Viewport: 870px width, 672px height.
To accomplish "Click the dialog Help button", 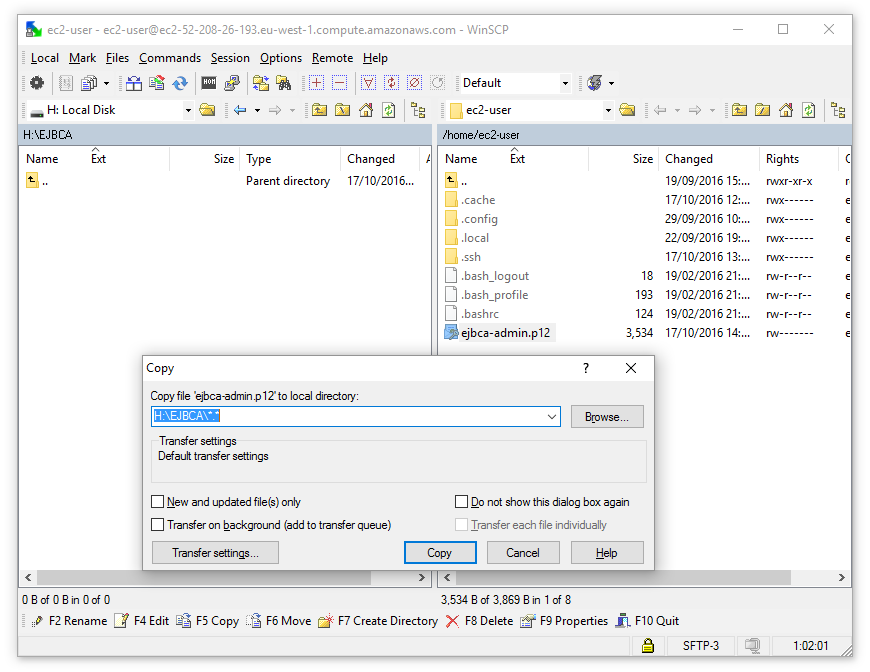I will [607, 553].
